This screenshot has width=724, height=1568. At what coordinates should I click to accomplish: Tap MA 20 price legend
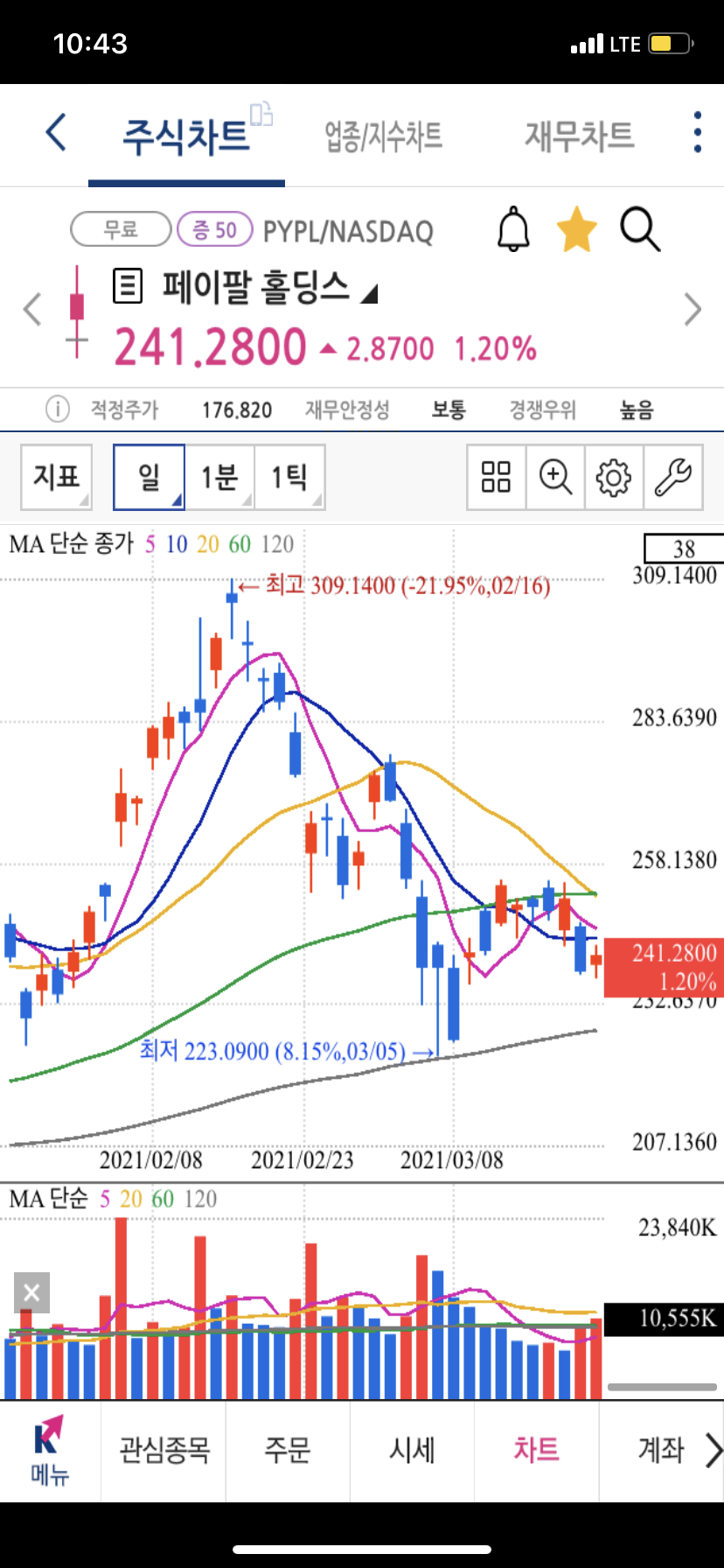point(208,544)
